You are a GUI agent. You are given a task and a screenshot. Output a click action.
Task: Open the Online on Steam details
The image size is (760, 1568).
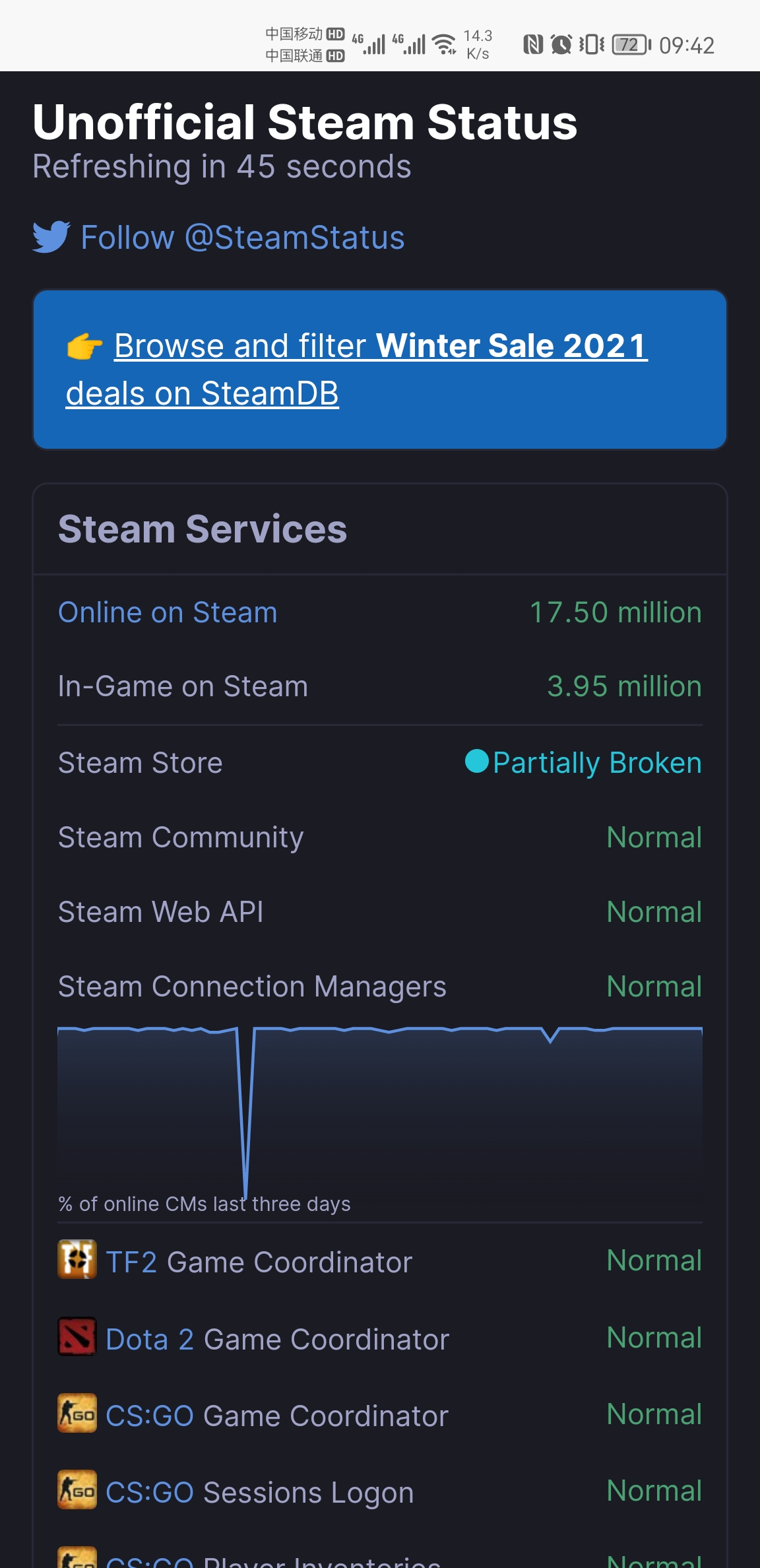(x=167, y=612)
